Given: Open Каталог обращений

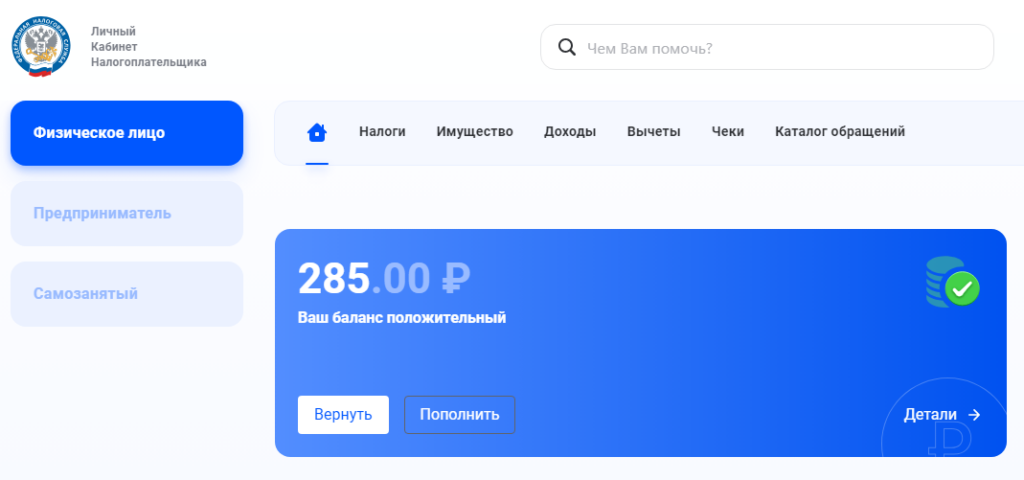Looking at the screenshot, I should [x=839, y=132].
